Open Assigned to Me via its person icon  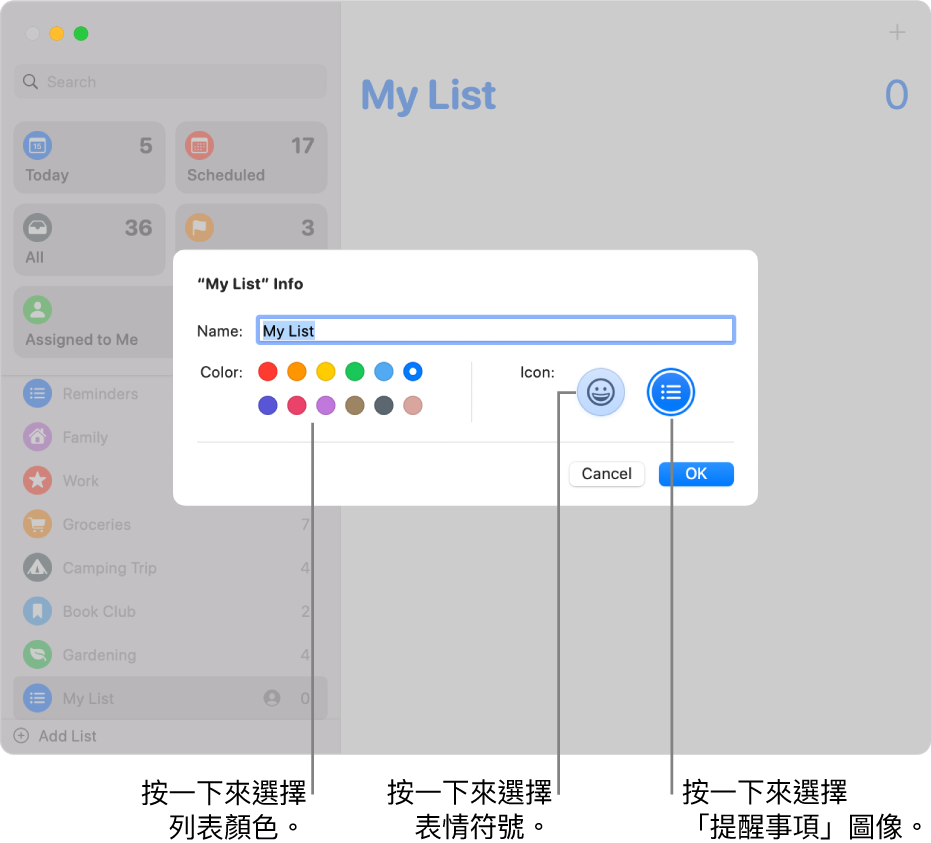coord(36,310)
